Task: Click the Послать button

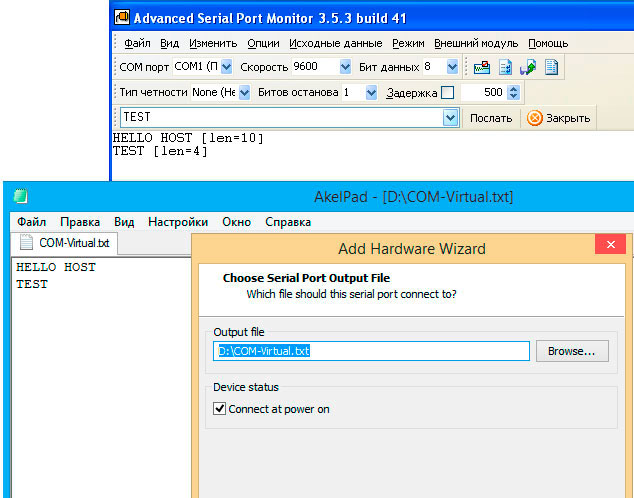Action: [491, 118]
